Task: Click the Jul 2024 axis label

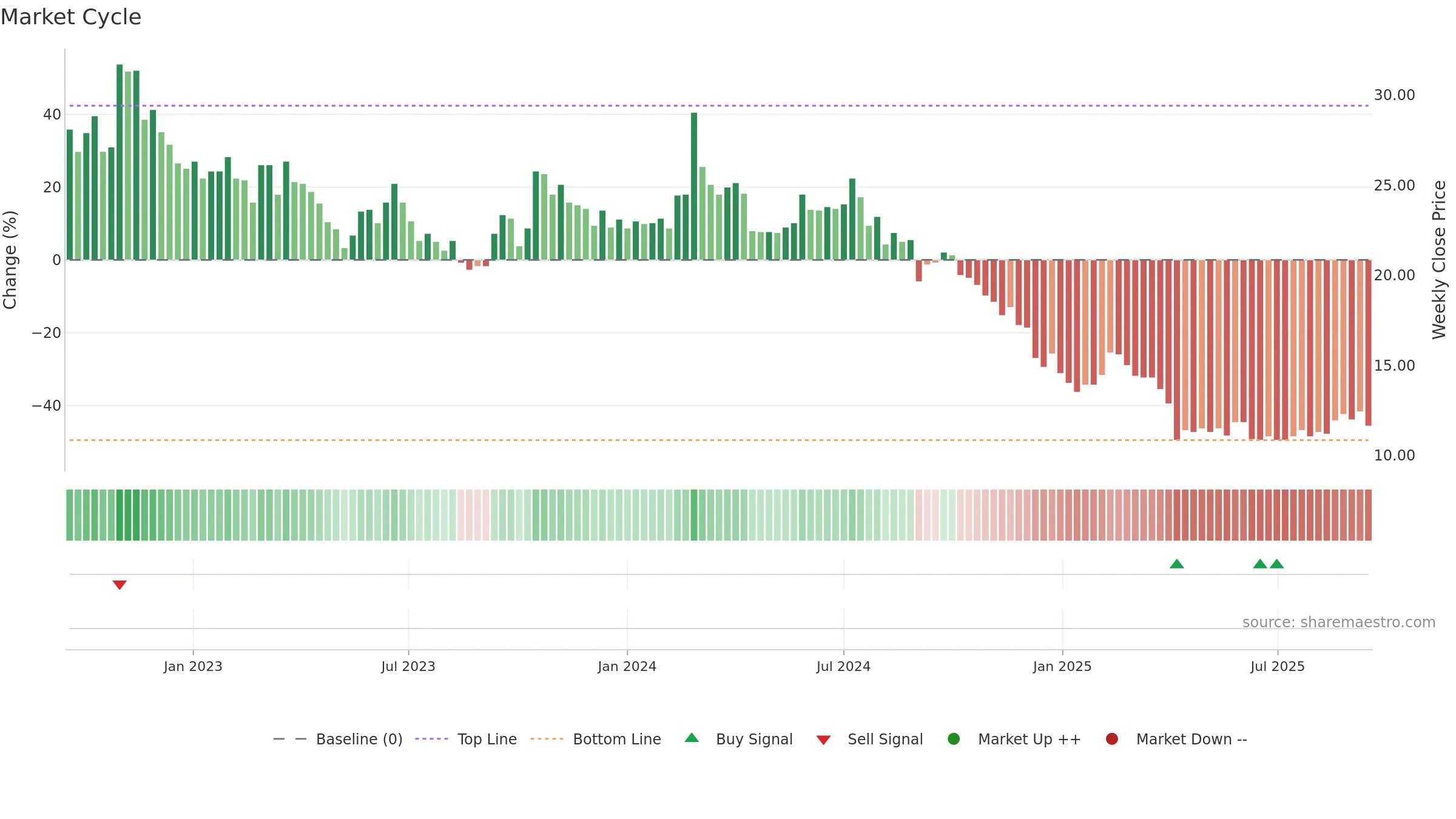Action: tap(843, 666)
